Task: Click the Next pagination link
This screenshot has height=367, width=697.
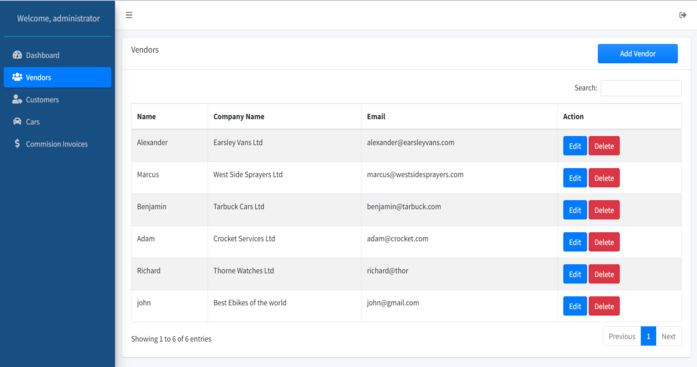Action: coord(668,336)
